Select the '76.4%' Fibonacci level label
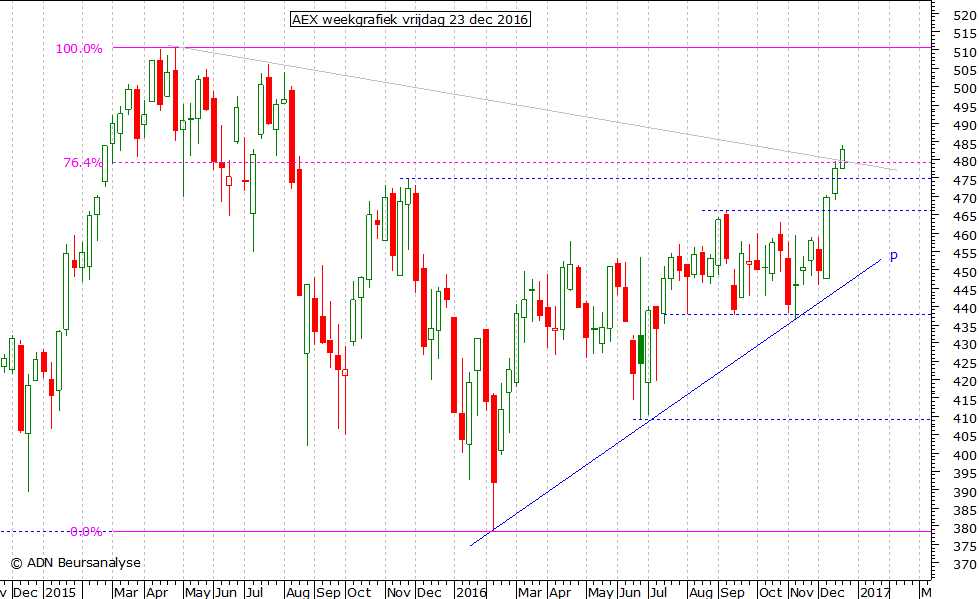The image size is (979, 599). point(83,163)
